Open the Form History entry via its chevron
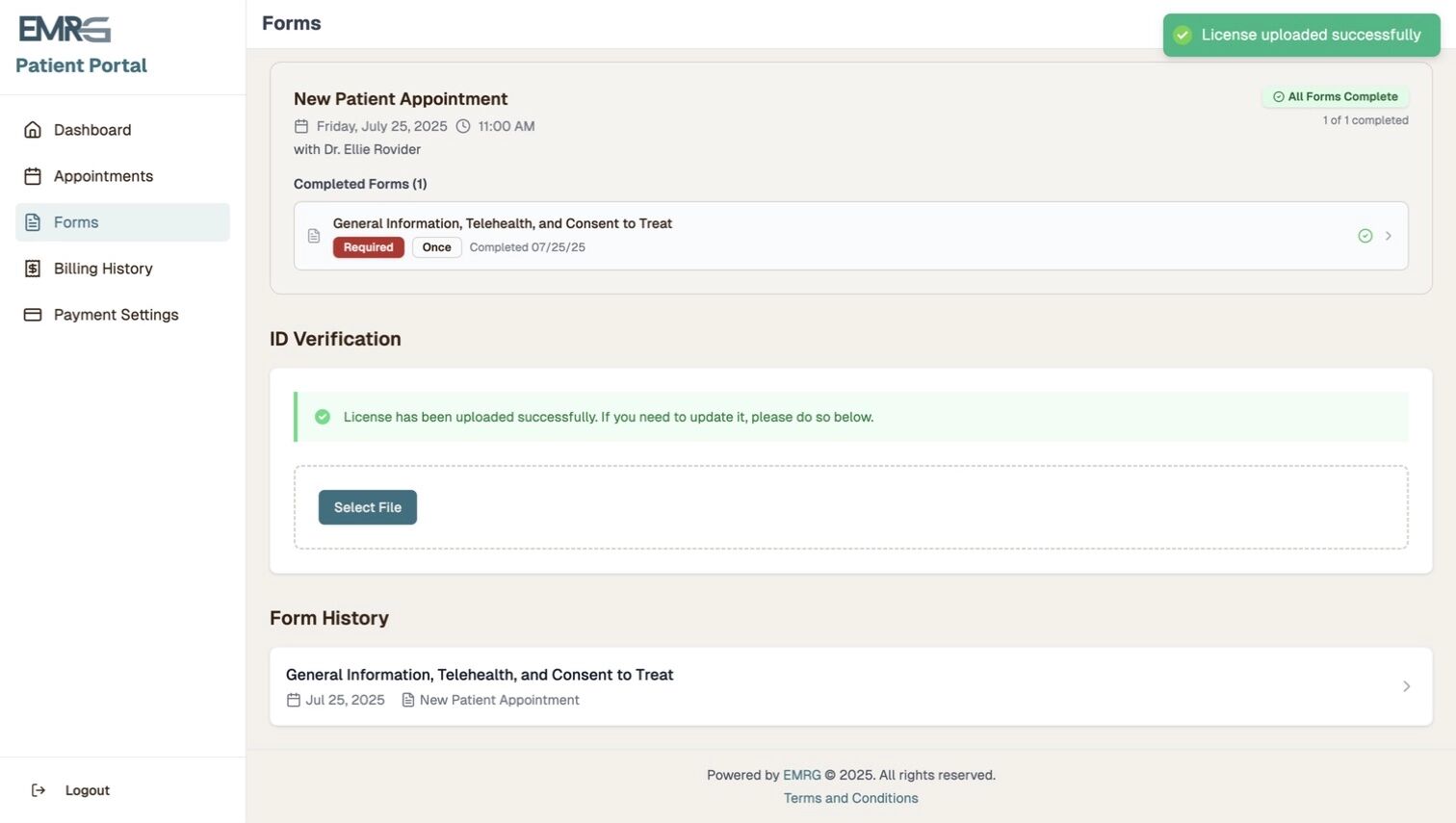The image size is (1456, 823). point(1407,685)
